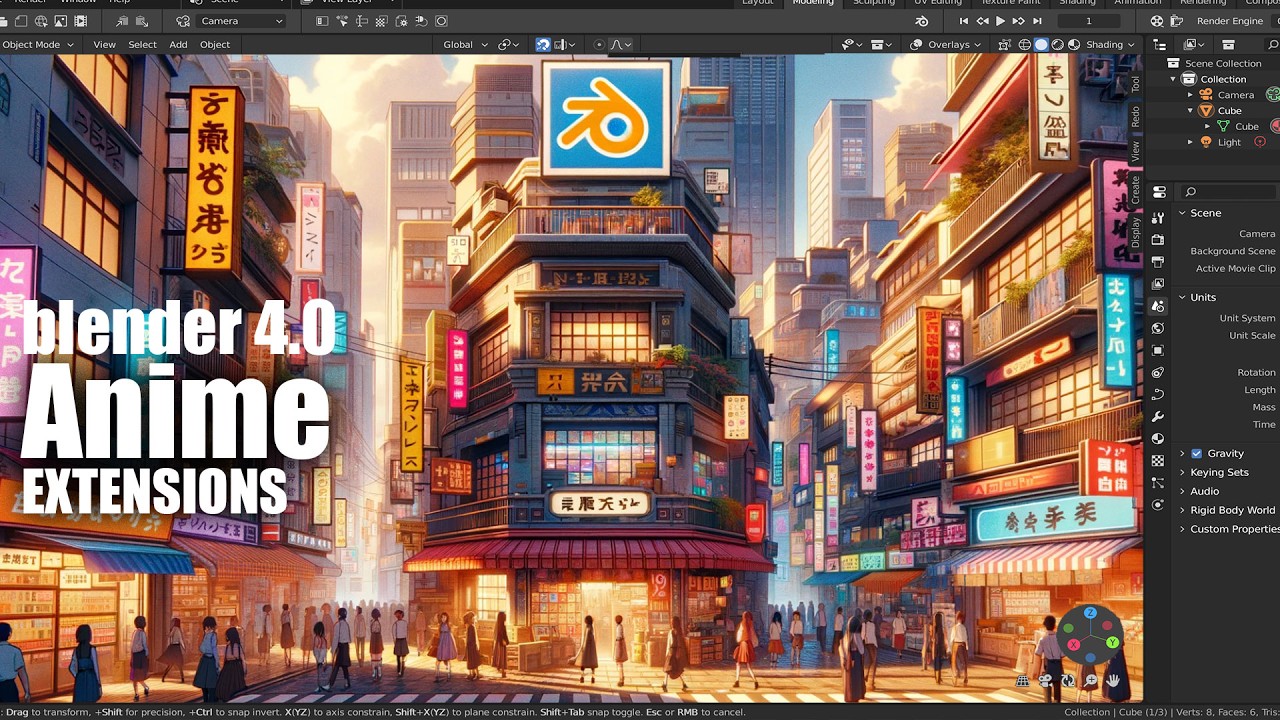Screen dimensions: 1280x720
Task: Open the Object Mode dropdown
Action: tap(38, 44)
